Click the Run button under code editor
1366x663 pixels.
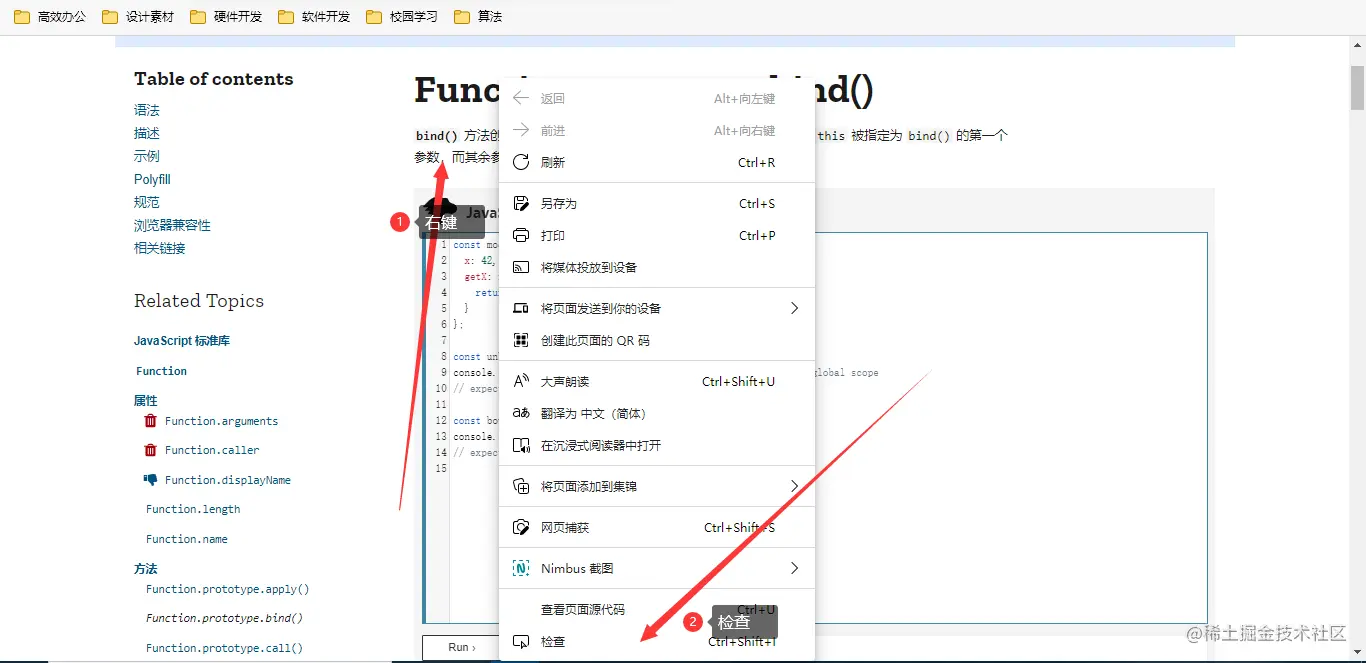point(461,647)
